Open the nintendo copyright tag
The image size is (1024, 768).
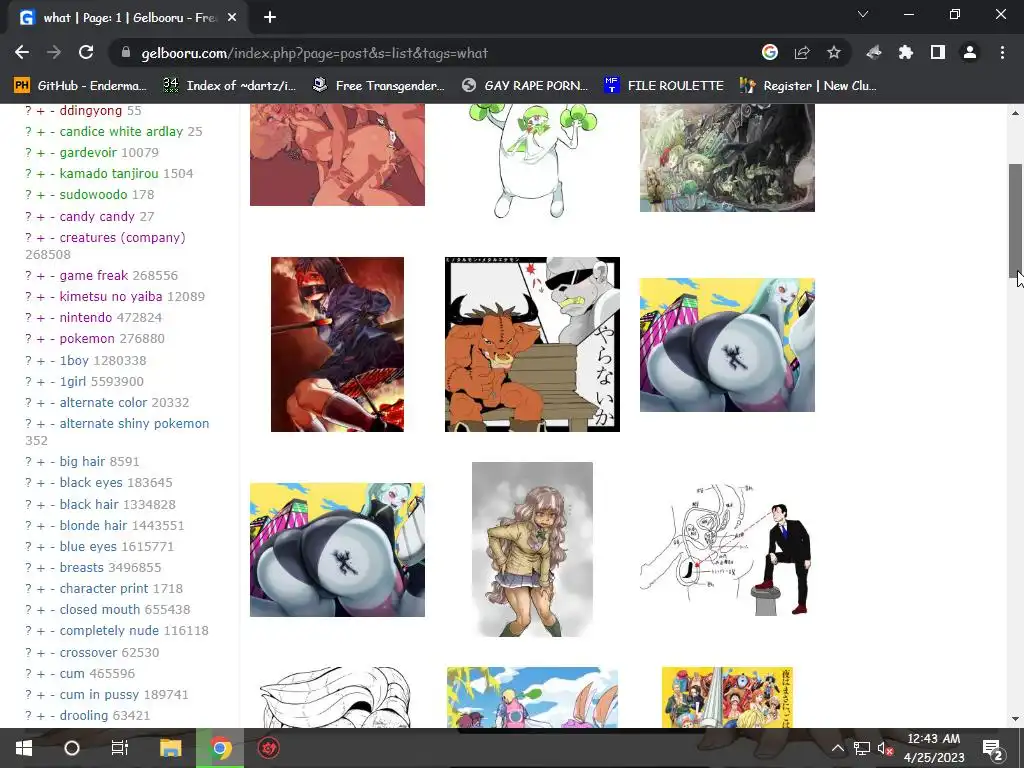[x=86, y=317]
